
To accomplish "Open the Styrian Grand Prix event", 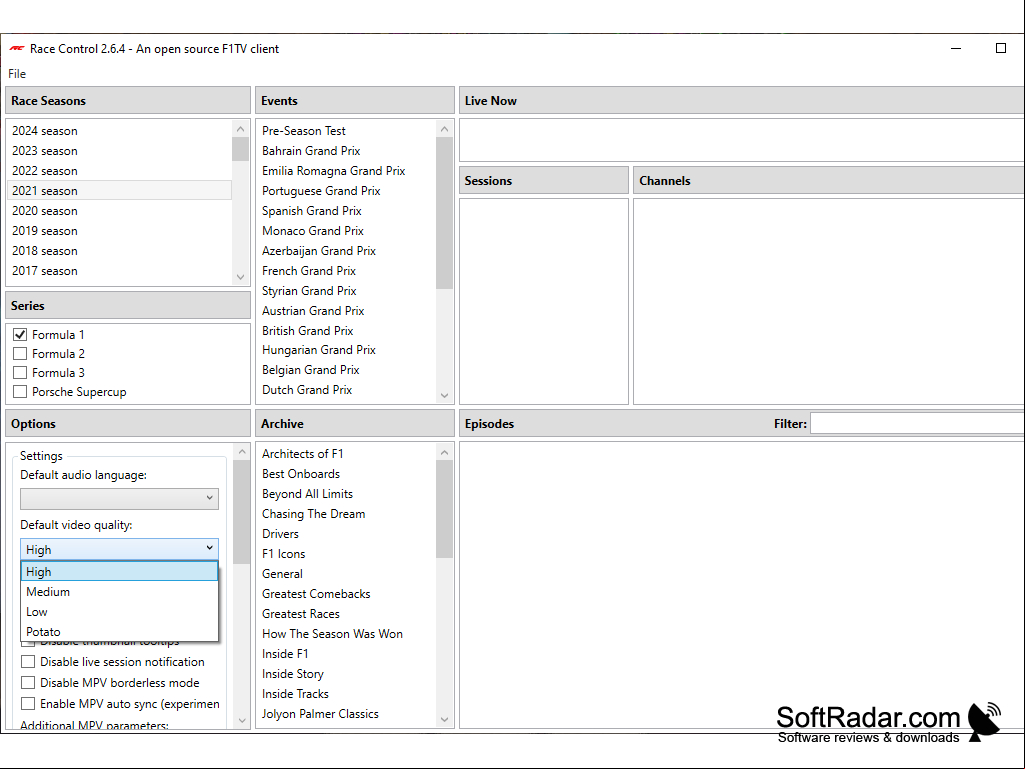I will coord(346,291).
